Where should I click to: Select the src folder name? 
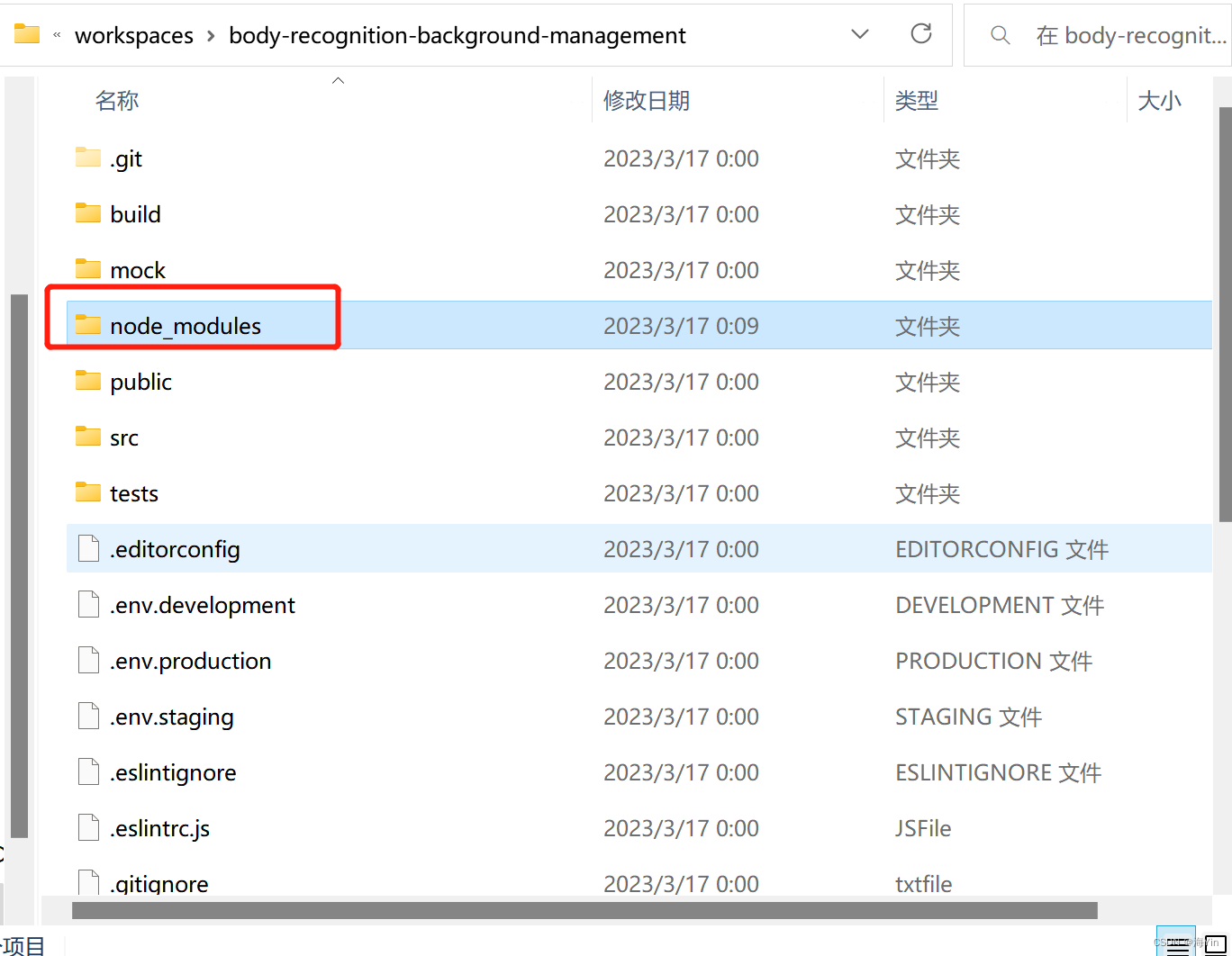[124, 437]
